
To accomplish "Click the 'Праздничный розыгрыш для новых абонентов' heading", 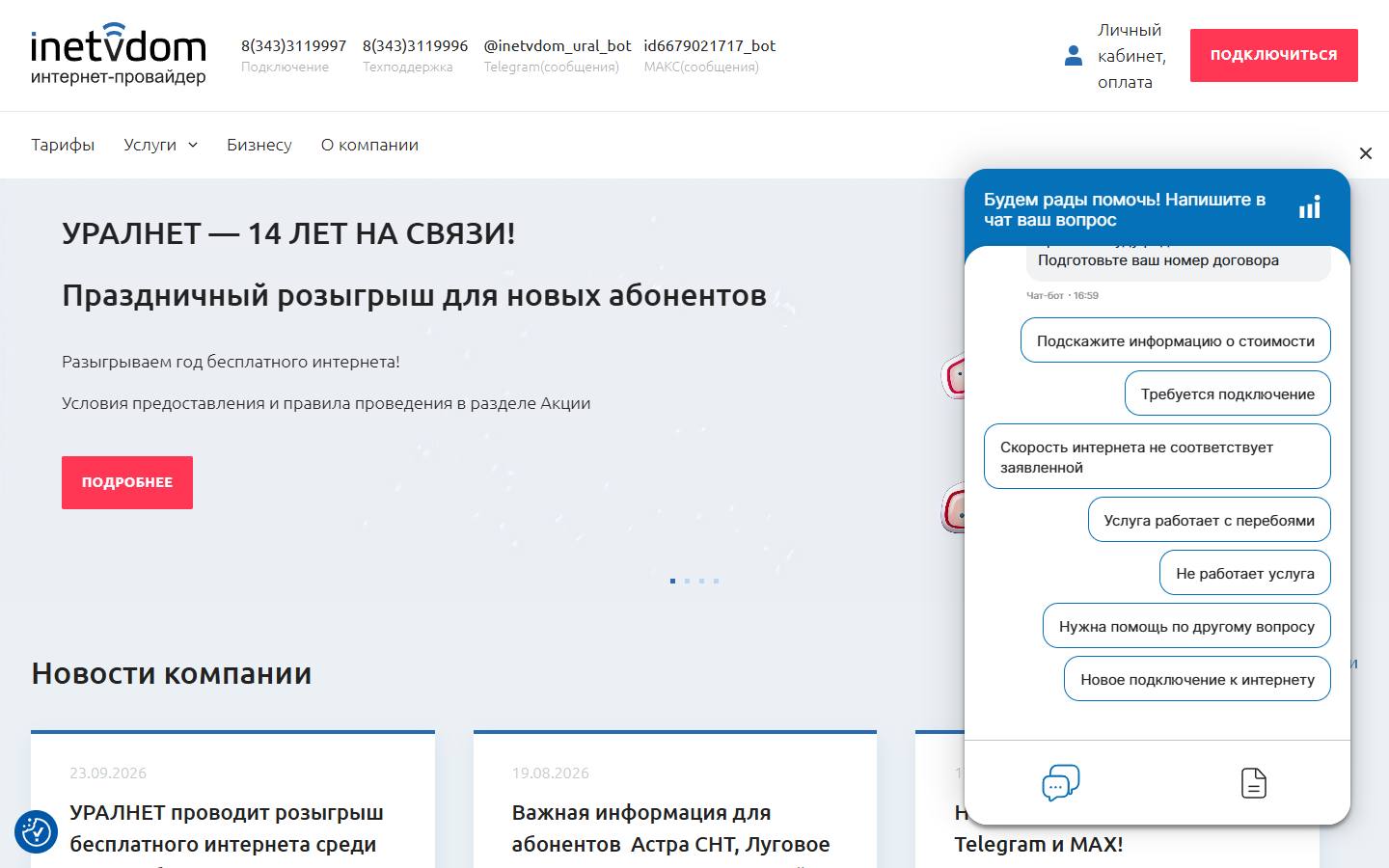I will pos(414,295).
